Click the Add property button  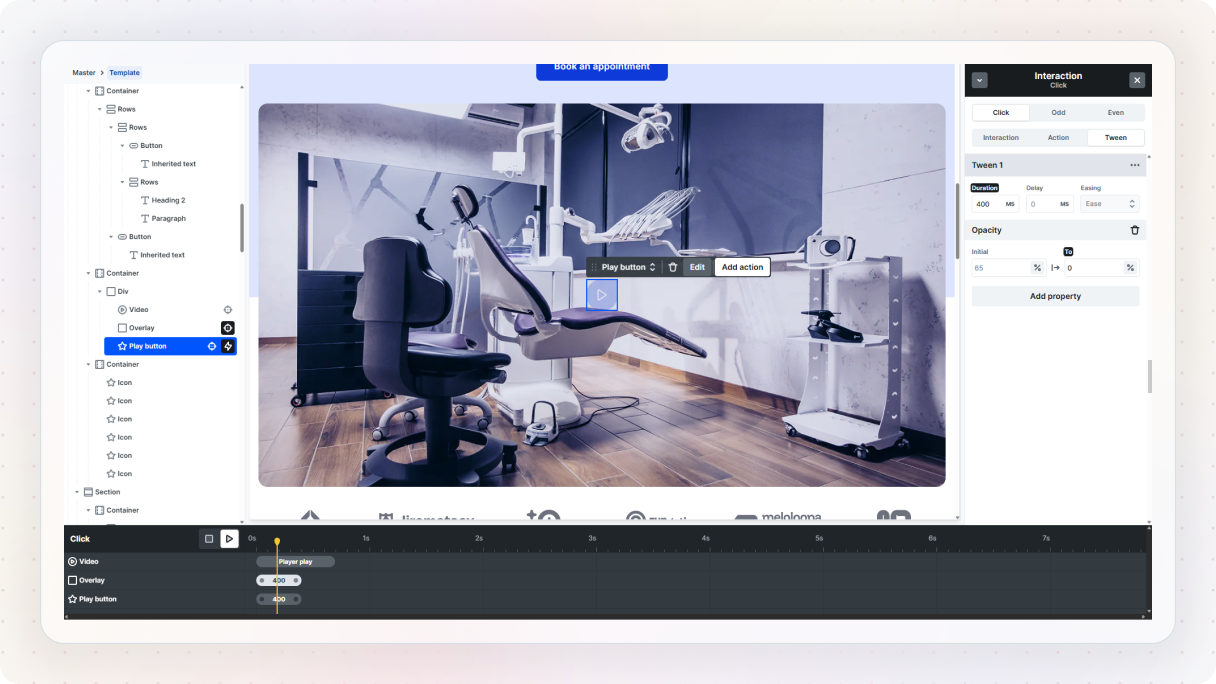point(1055,296)
